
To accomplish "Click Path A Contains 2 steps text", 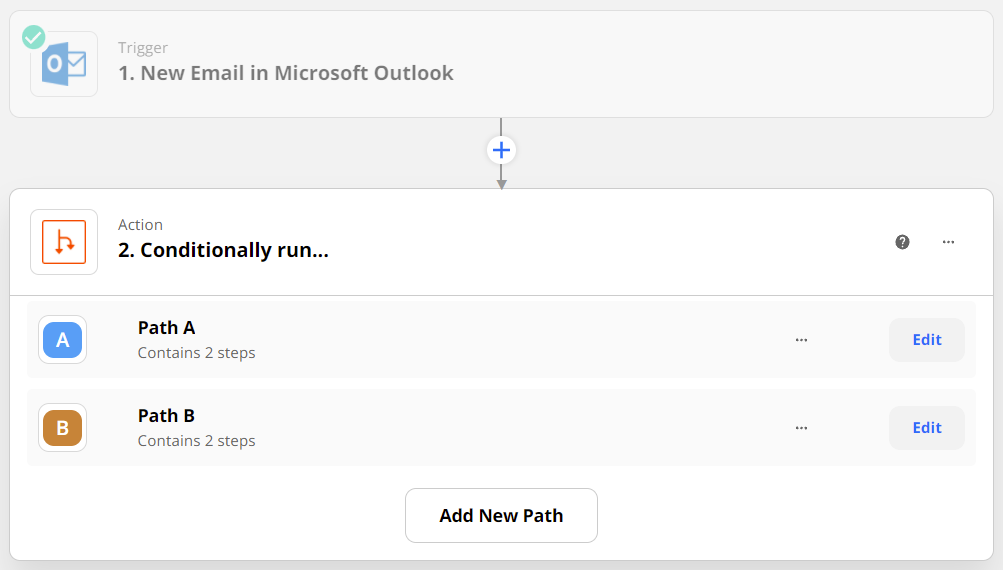I will point(196,353).
